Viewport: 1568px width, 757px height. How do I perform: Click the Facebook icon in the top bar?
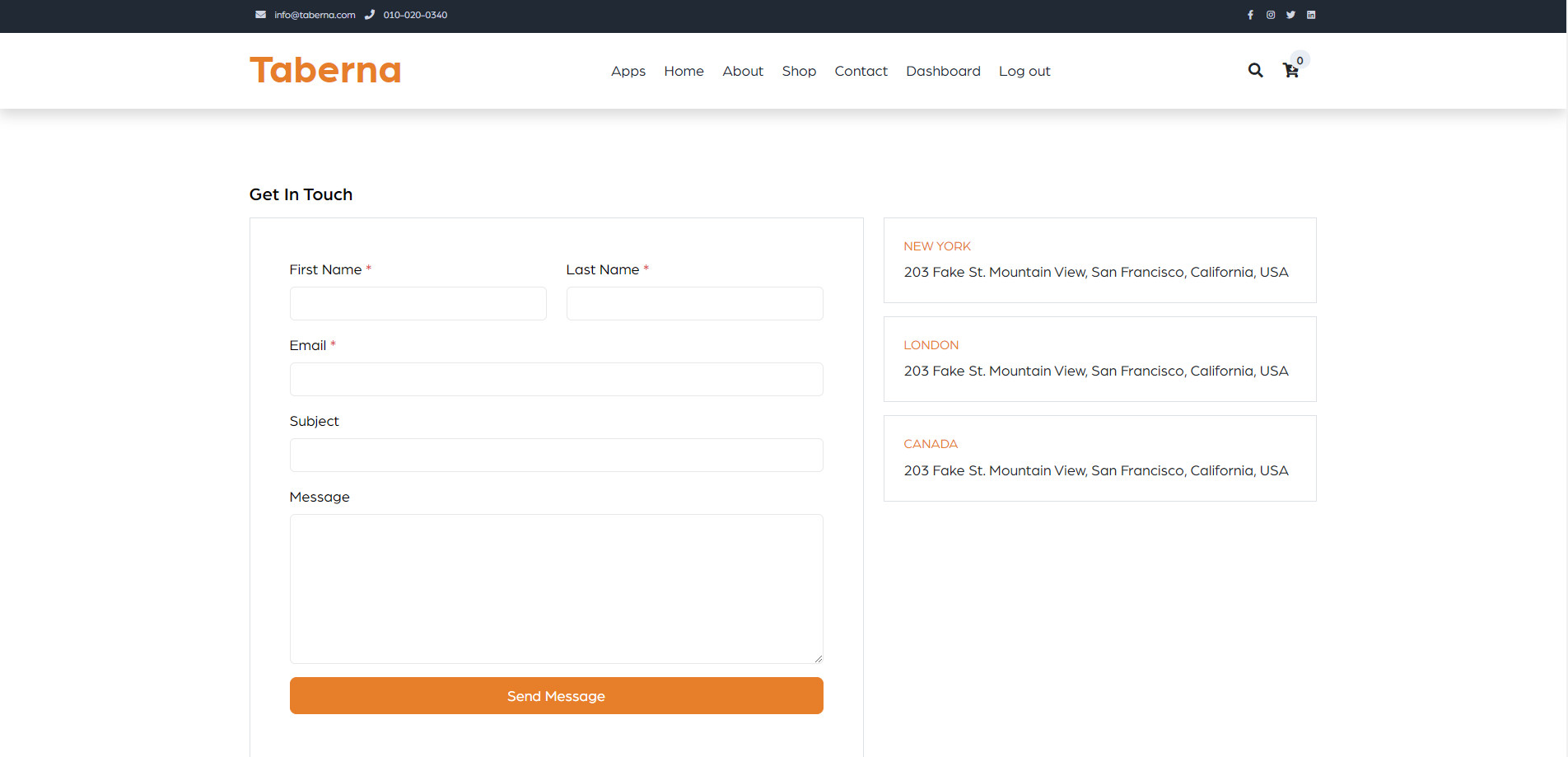click(x=1250, y=14)
